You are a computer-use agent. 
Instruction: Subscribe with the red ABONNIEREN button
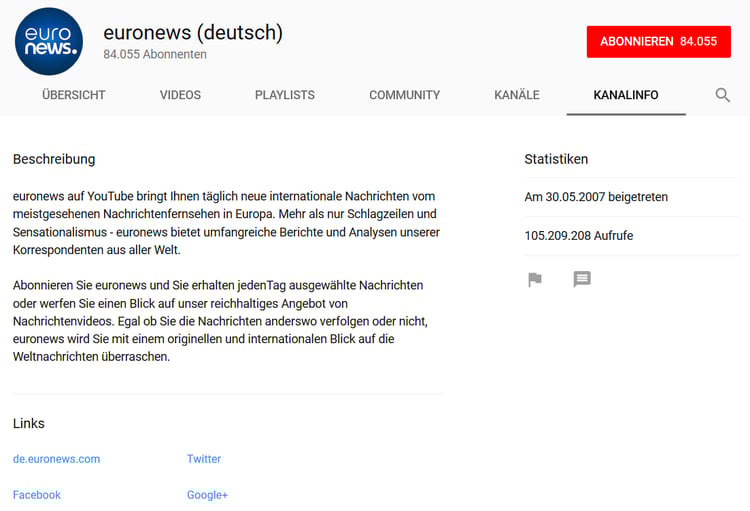pos(659,42)
